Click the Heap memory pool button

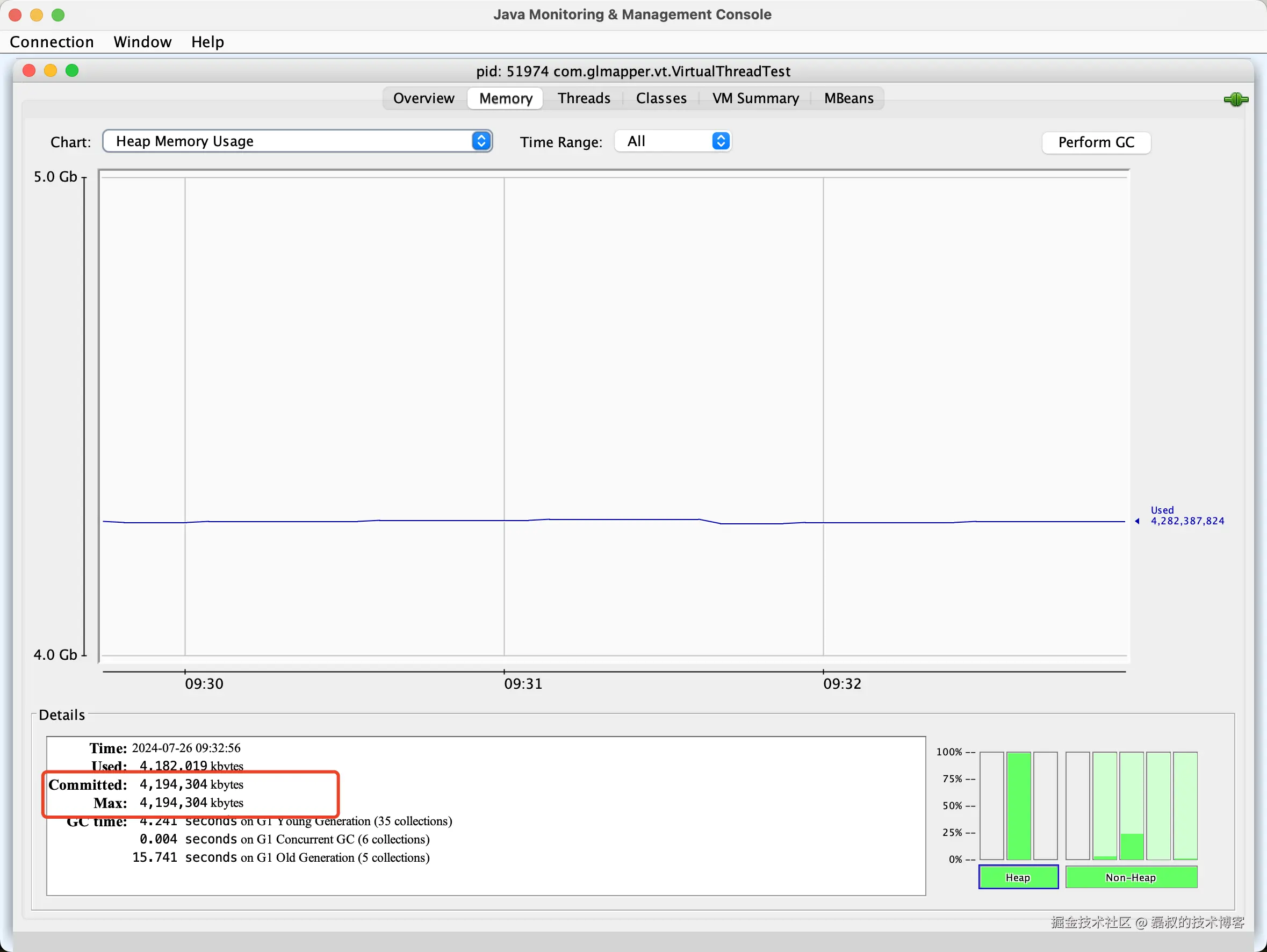(x=1018, y=877)
